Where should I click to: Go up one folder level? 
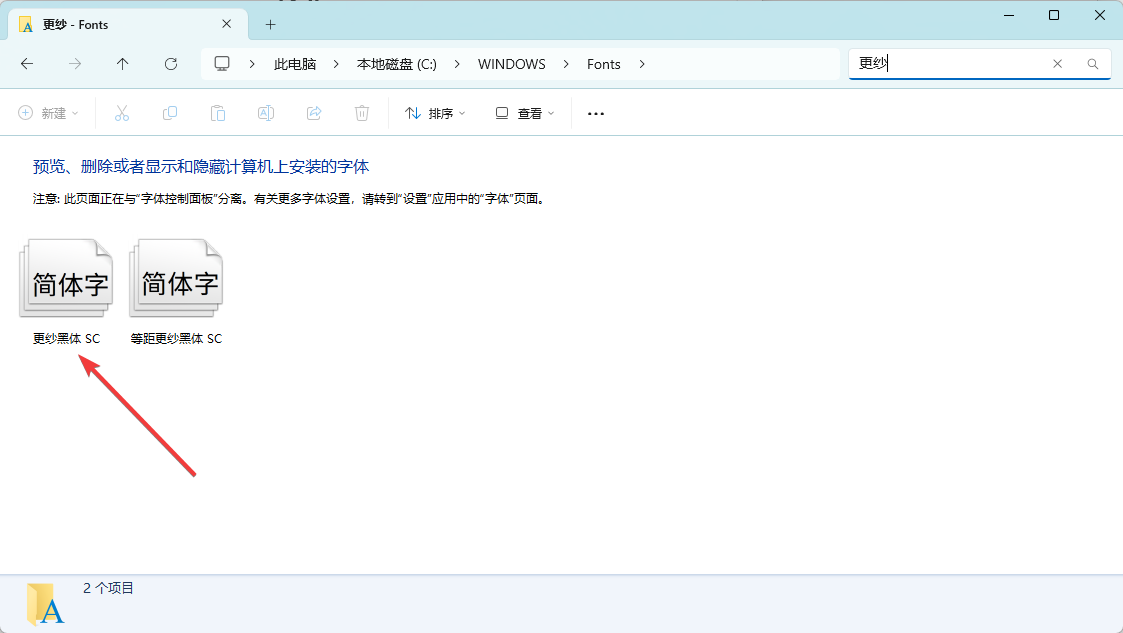tap(123, 64)
